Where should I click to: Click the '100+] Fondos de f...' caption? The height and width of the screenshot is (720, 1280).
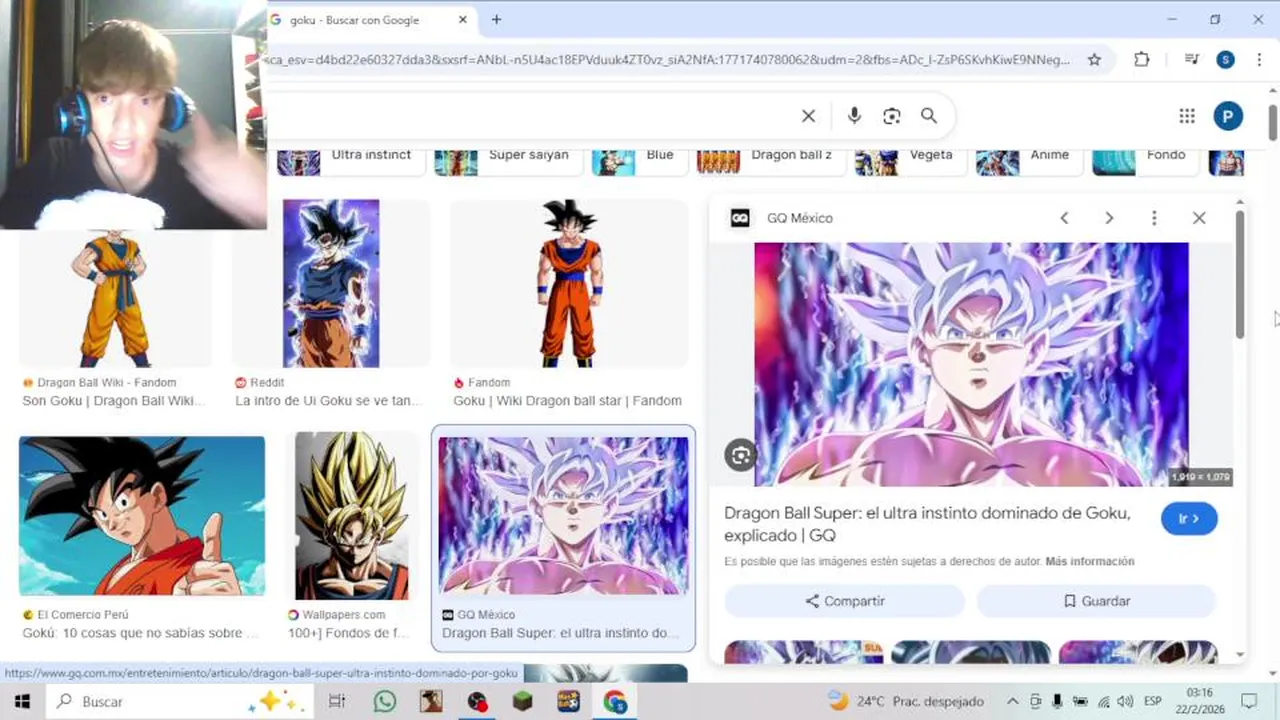(349, 633)
